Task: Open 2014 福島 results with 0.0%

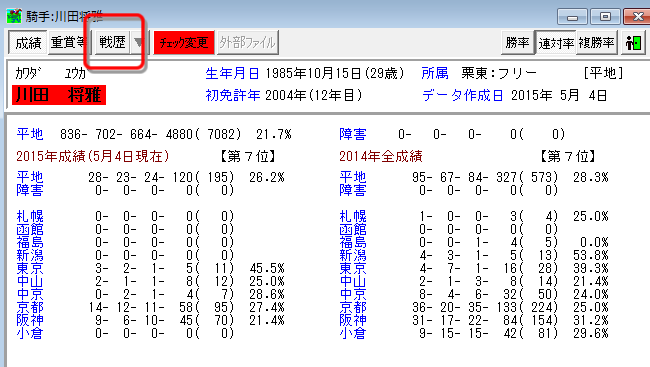Action: click(x=353, y=242)
